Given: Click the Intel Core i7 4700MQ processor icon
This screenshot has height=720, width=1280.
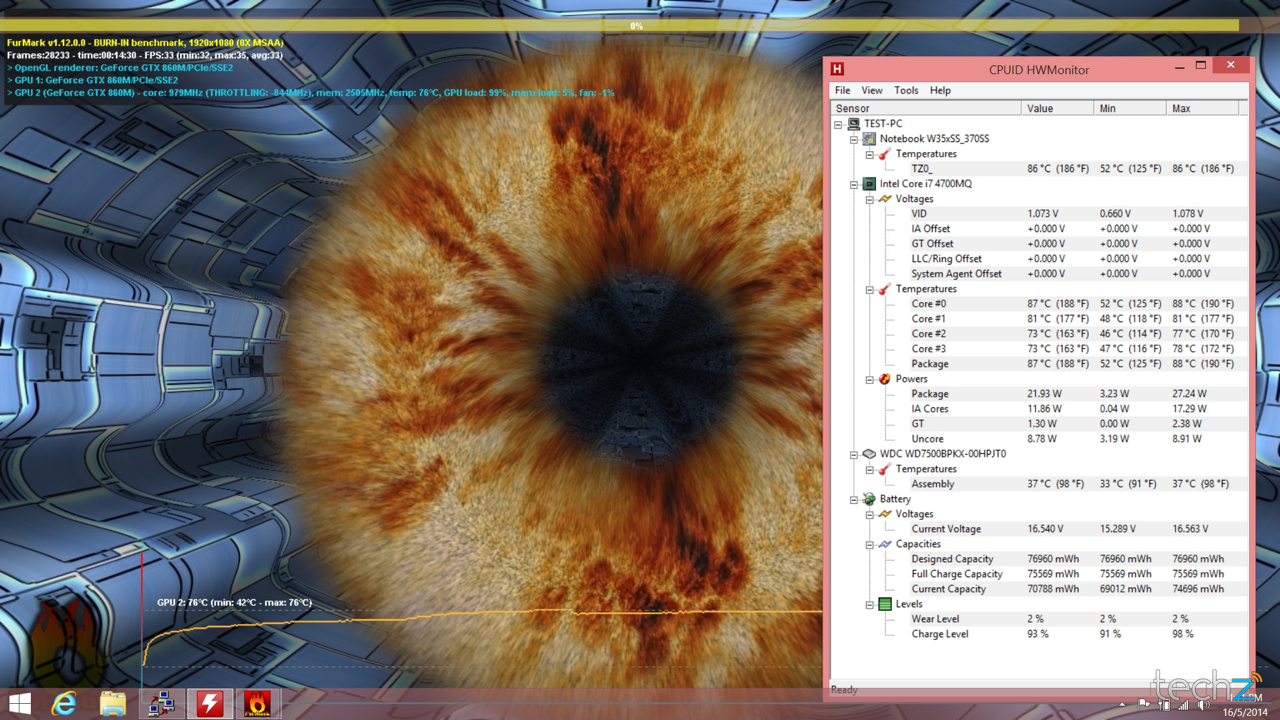Looking at the screenshot, I should pyautogui.click(x=869, y=184).
